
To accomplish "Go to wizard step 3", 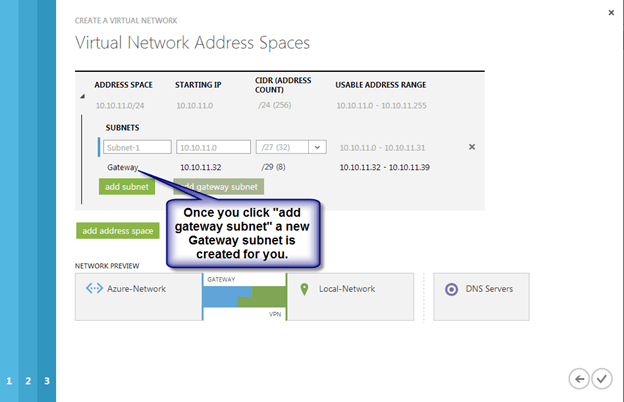I will (x=46, y=381).
